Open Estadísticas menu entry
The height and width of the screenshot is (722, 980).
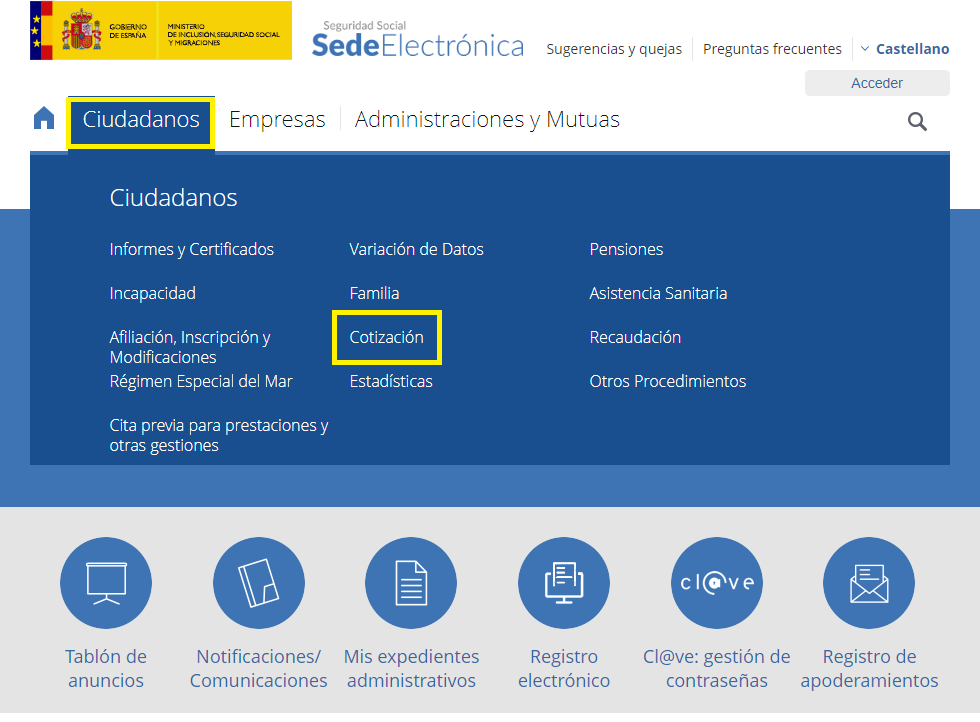391,381
